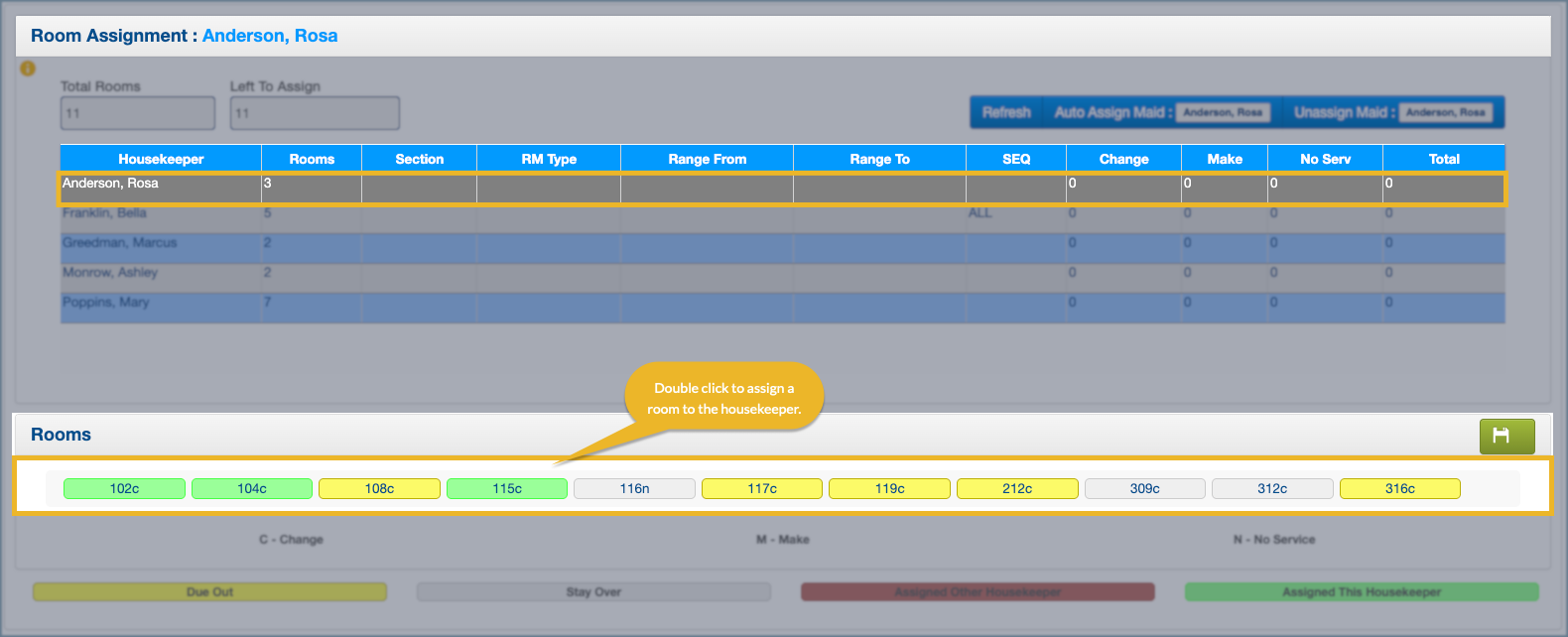Viewport: 1568px width, 637px height.
Task: Click the Left To Assign field
Action: (x=315, y=113)
